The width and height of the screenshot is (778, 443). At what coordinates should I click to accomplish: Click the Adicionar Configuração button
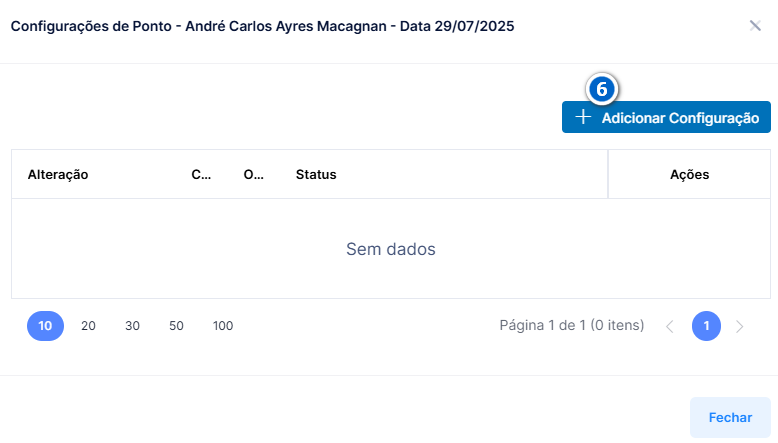coord(666,117)
